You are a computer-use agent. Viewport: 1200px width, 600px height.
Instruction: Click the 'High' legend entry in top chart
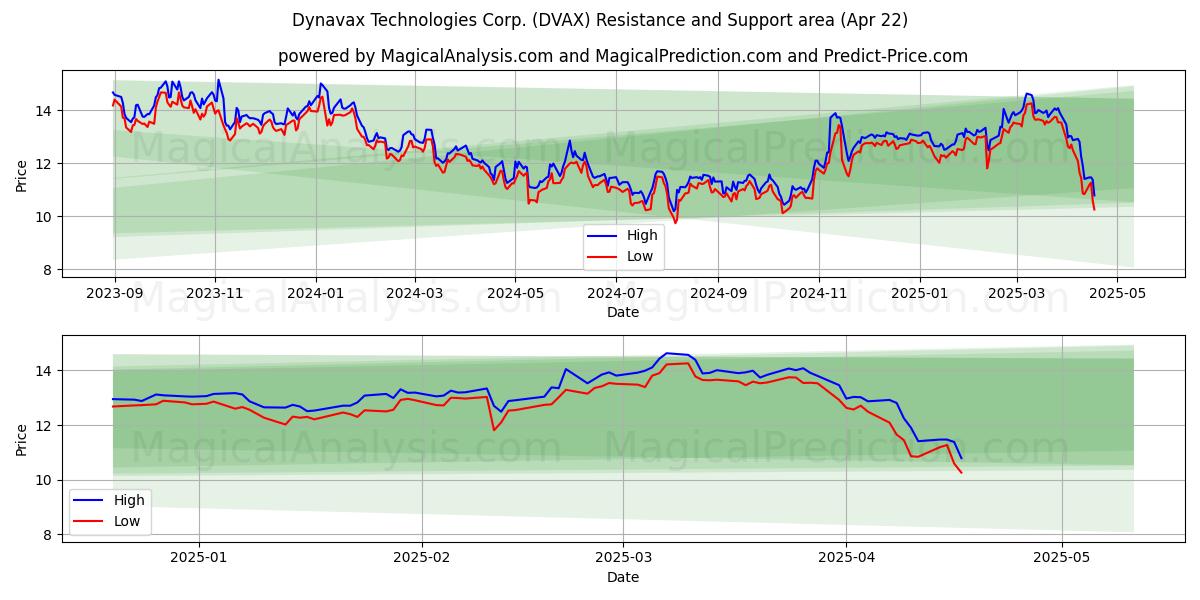(x=622, y=235)
